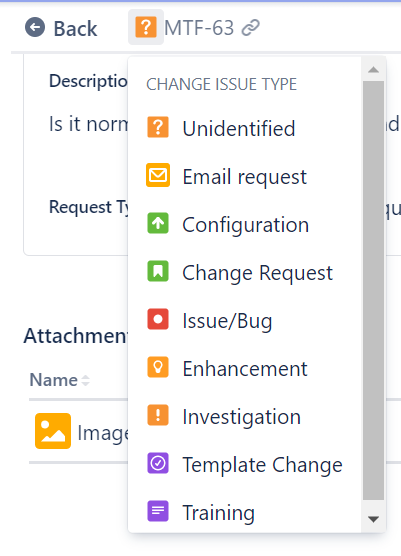Copy issue link icon next to MTF-63
Viewport: 401px width, 556px height.
pos(251,28)
